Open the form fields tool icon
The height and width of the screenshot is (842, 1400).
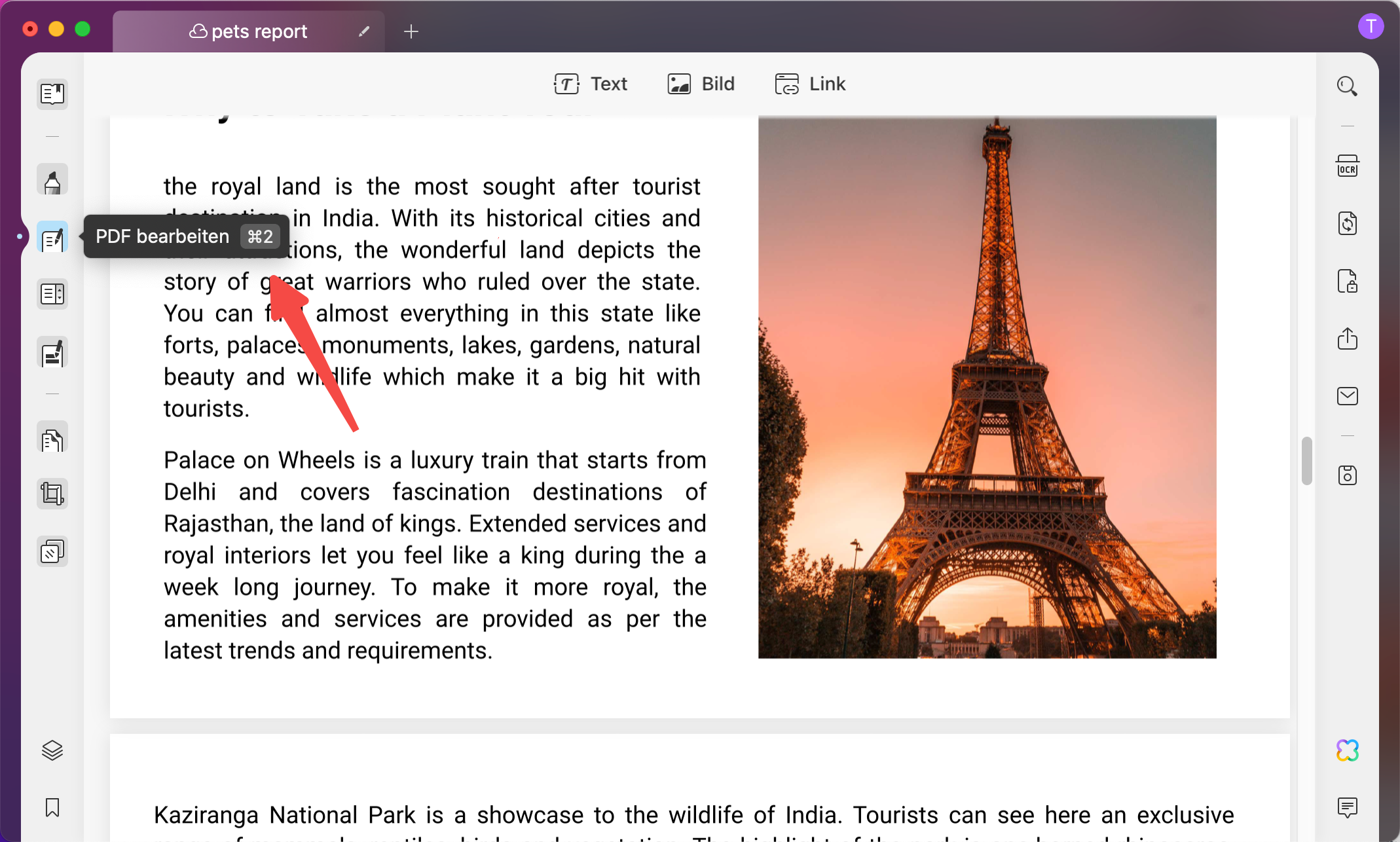pos(52,294)
